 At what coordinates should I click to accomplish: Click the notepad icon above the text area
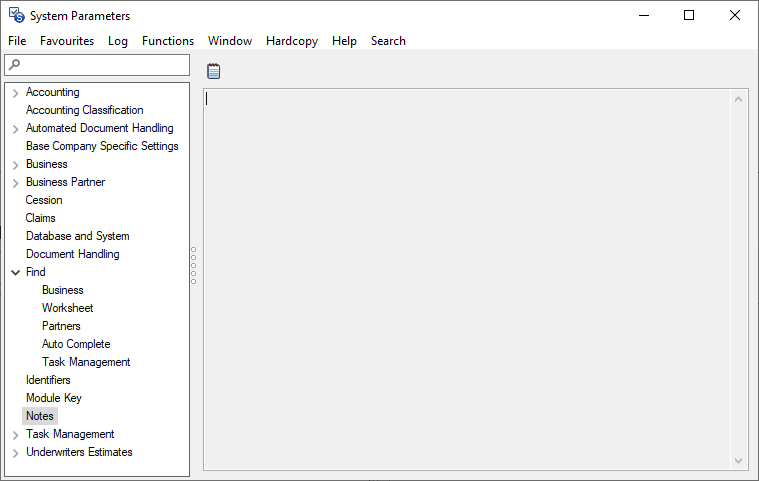(x=213, y=71)
